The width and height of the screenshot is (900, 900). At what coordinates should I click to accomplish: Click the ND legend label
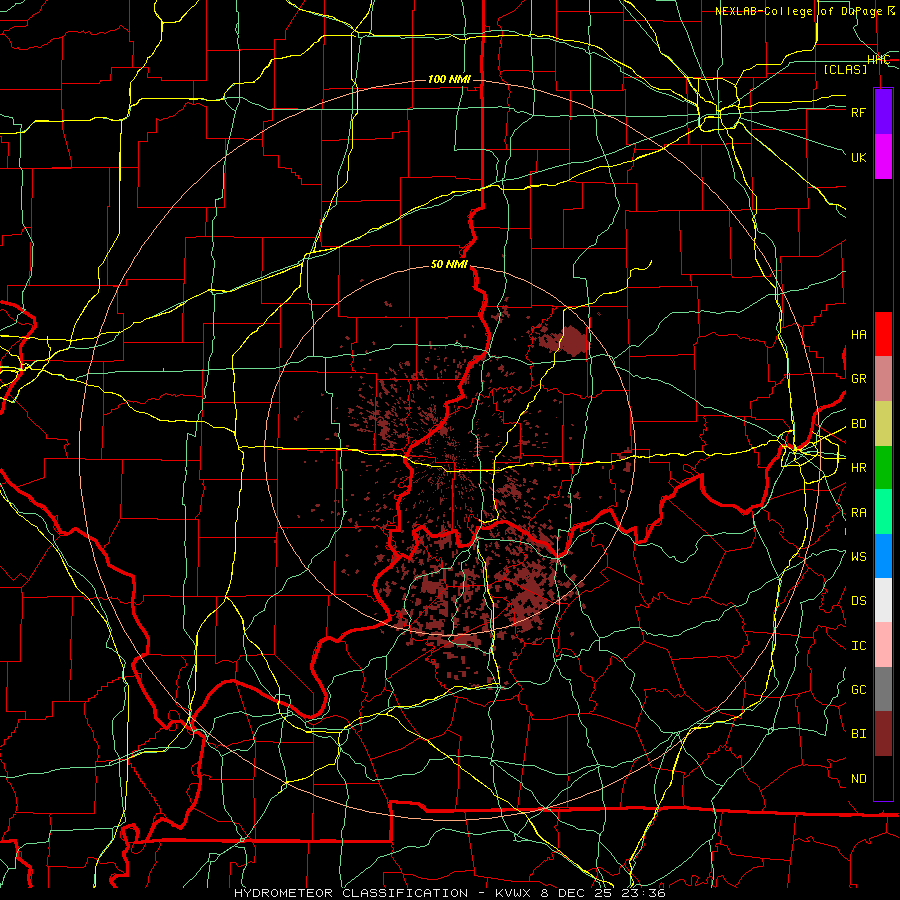(858, 779)
